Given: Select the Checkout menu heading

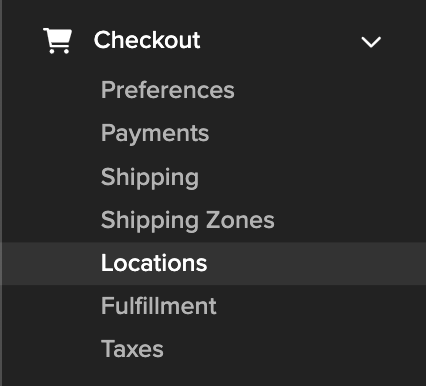Looking at the screenshot, I should (x=147, y=40).
